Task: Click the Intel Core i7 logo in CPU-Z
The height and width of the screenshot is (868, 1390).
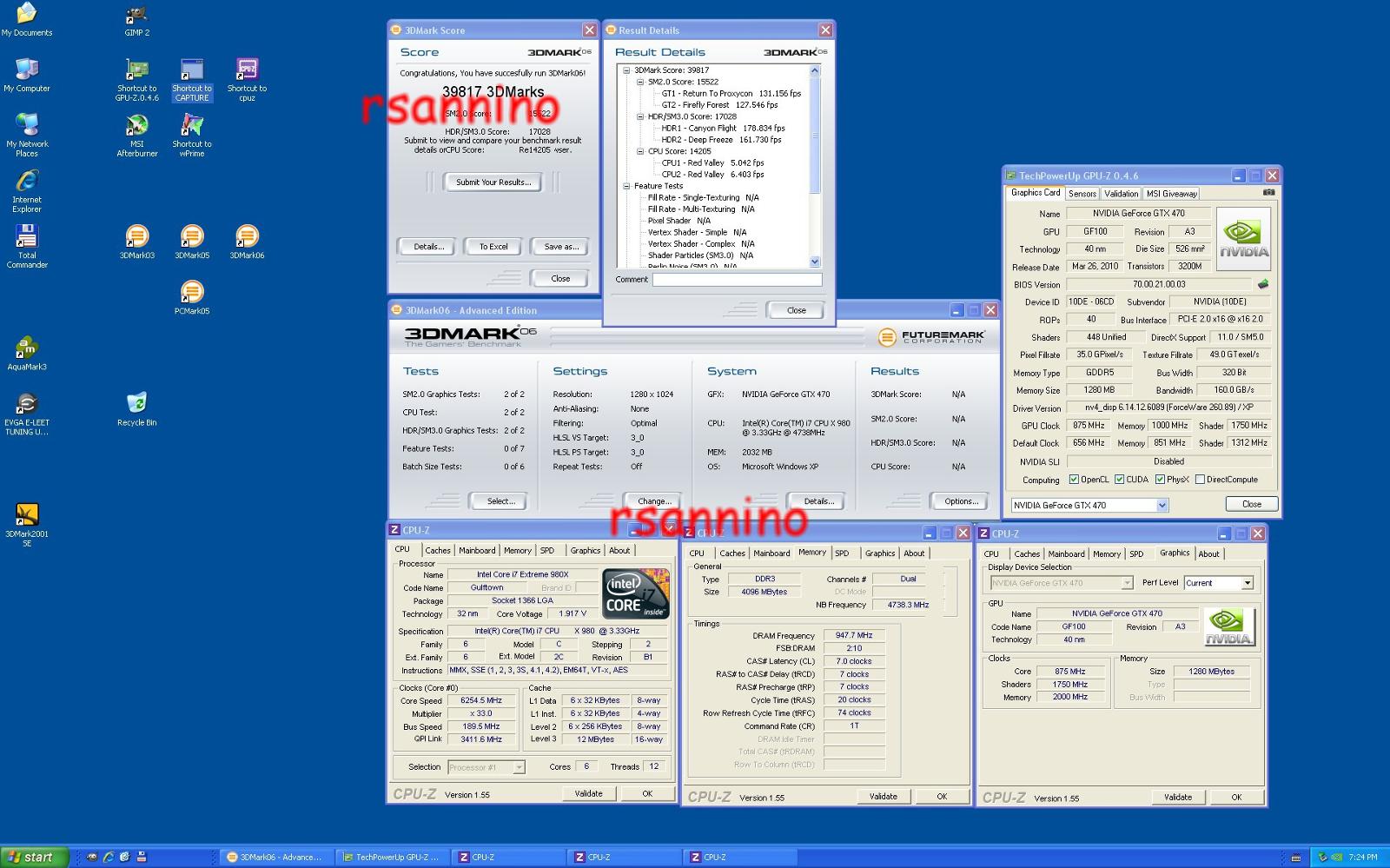Action: tap(636, 593)
